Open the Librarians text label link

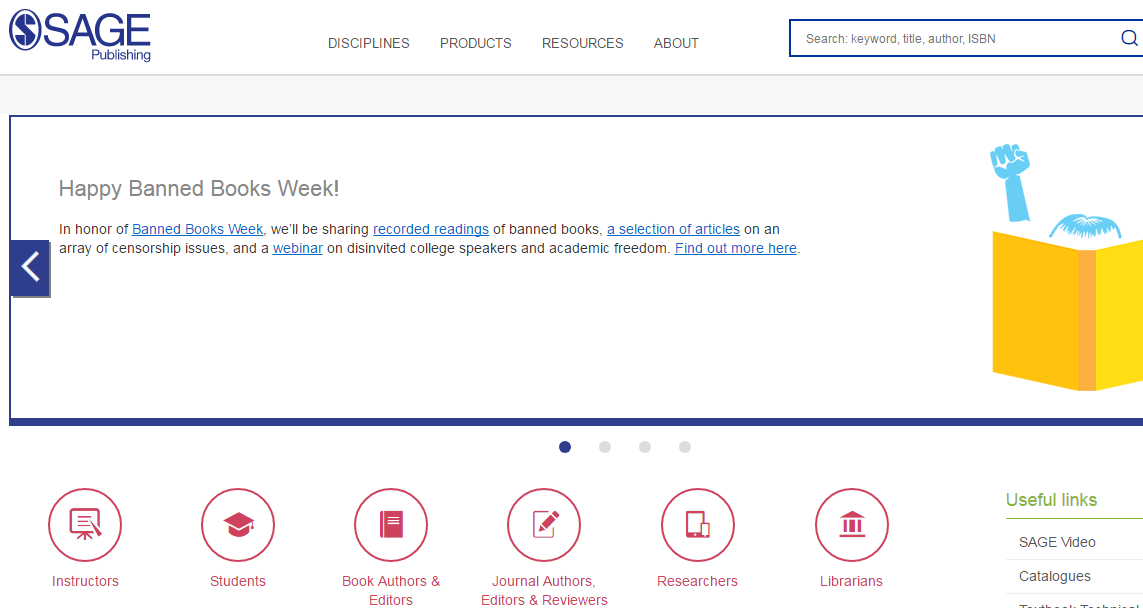point(851,581)
